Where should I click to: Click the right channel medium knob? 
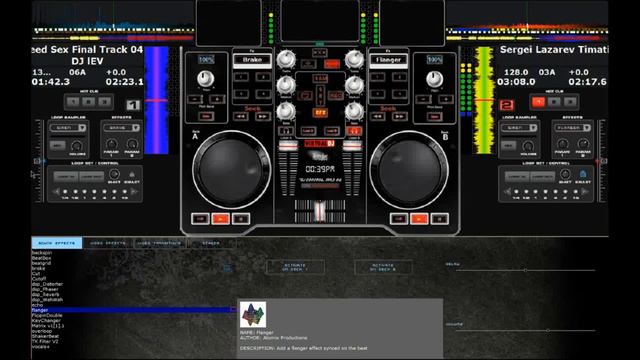[354, 85]
